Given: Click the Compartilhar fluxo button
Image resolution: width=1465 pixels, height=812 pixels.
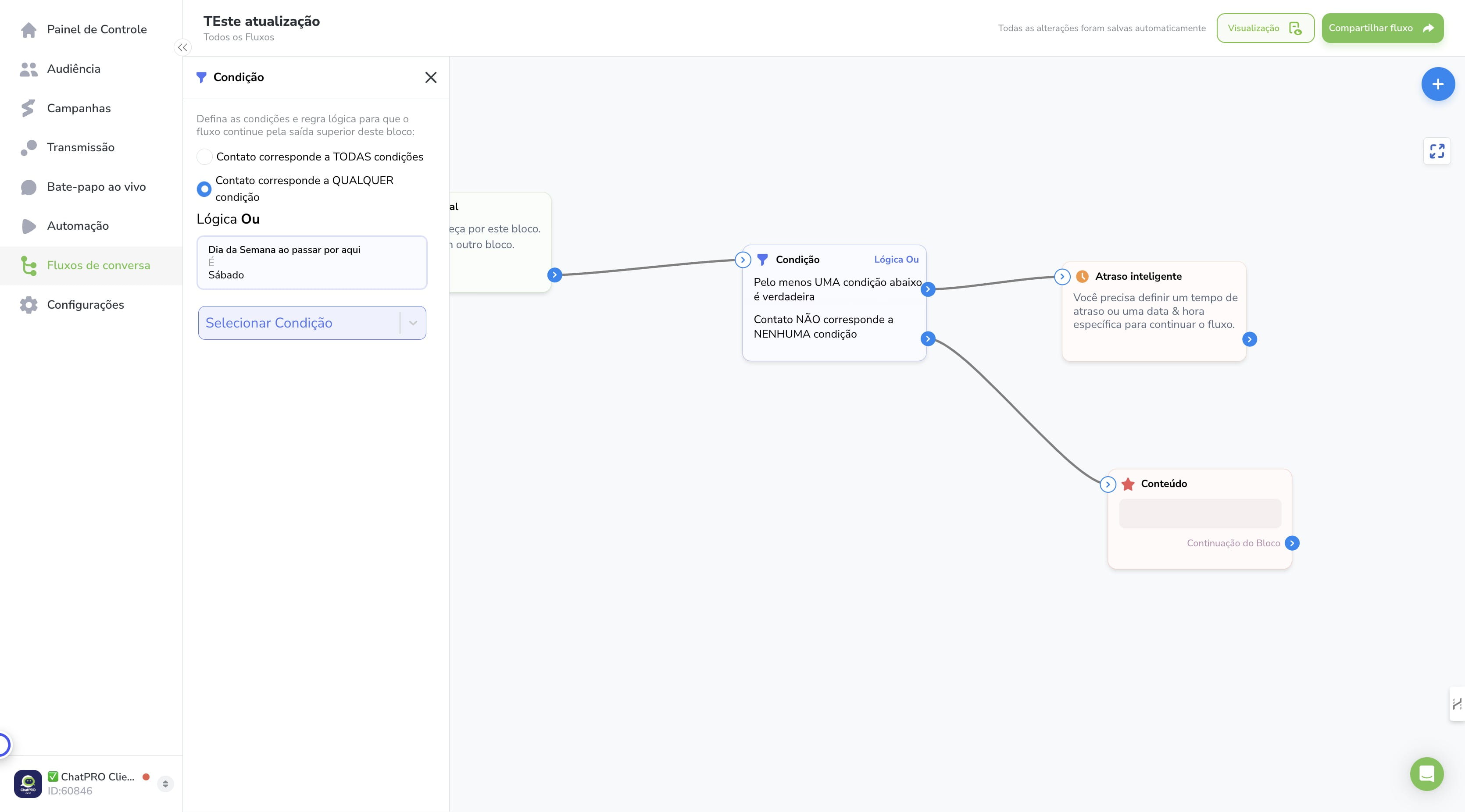Looking at the screenshot, I should (x=1382, y=28).
